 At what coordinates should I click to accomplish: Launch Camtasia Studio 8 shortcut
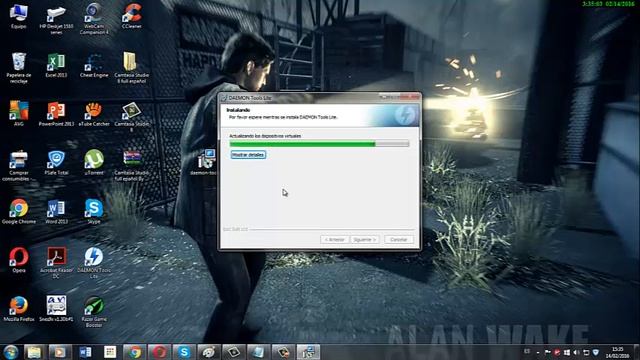131,117
